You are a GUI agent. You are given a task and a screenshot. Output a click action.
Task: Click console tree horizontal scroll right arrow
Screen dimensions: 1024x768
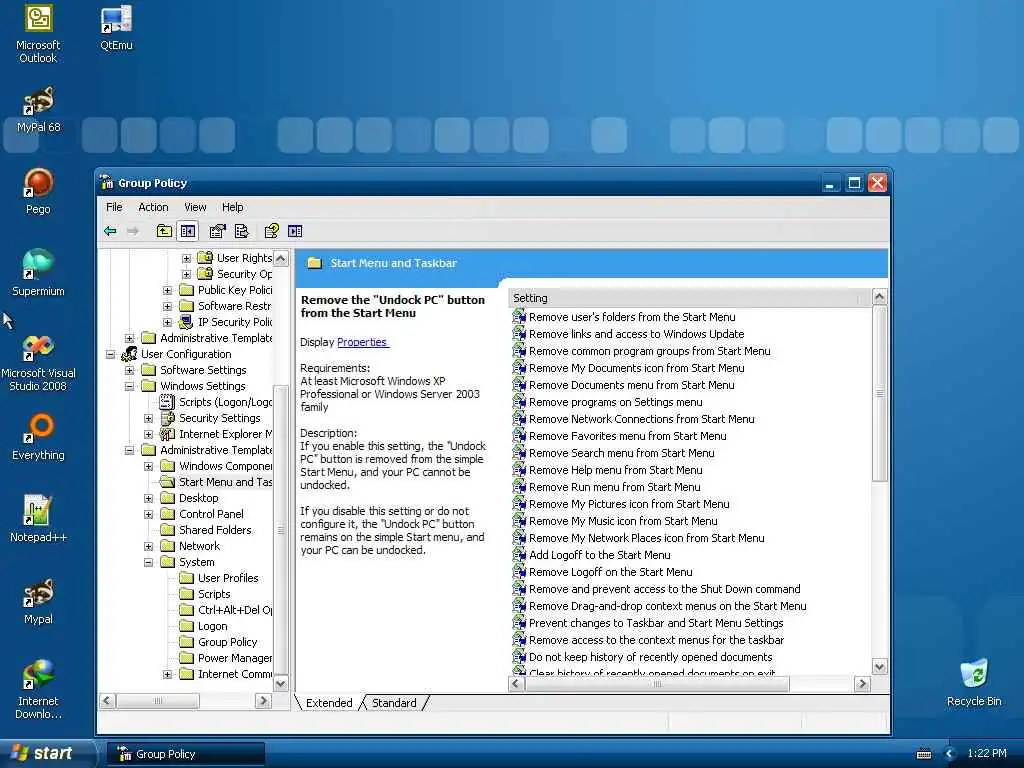coord(263,701)
